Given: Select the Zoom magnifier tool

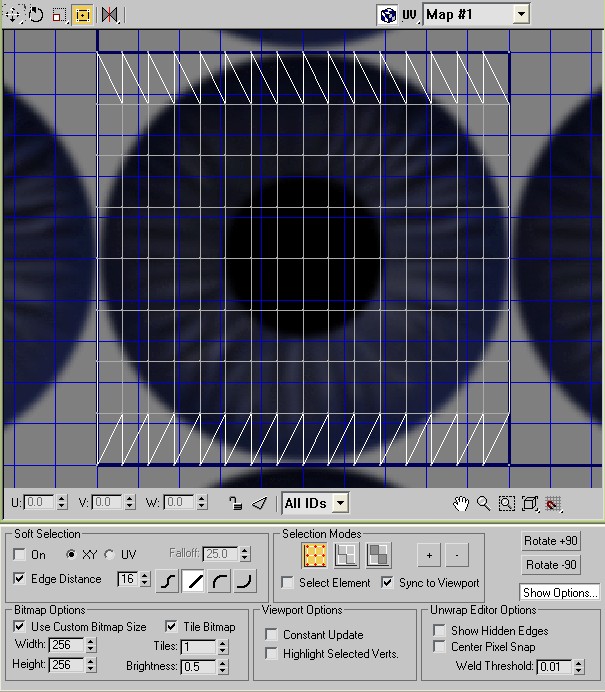Looking at the screenshot, I should point(484,503).
